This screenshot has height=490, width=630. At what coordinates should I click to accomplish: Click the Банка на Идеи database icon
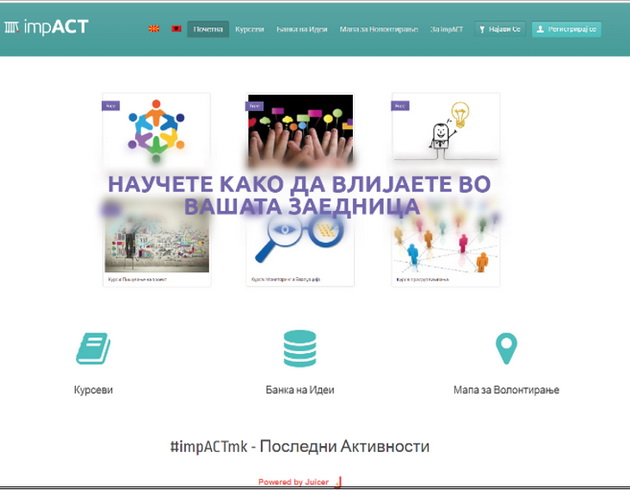coord(300,348)
